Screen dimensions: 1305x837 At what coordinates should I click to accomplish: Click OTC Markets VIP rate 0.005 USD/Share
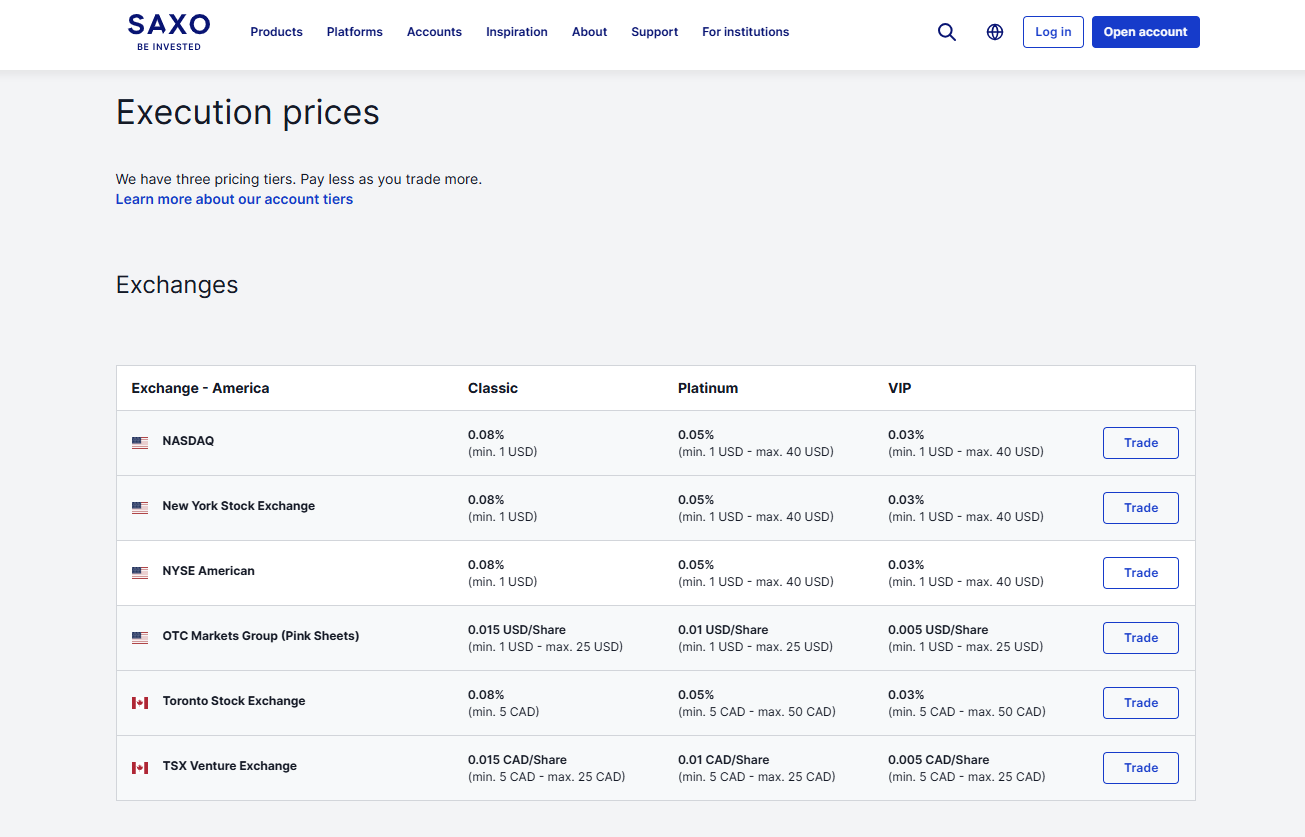(x=938, y=630)
